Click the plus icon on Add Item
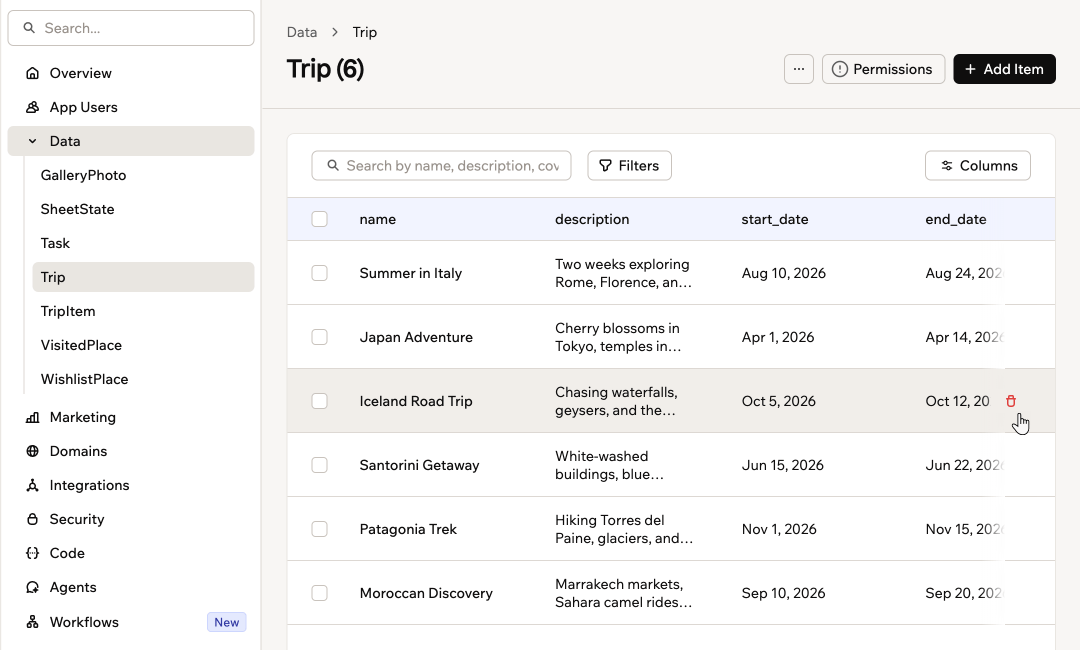 coord(970,69)
